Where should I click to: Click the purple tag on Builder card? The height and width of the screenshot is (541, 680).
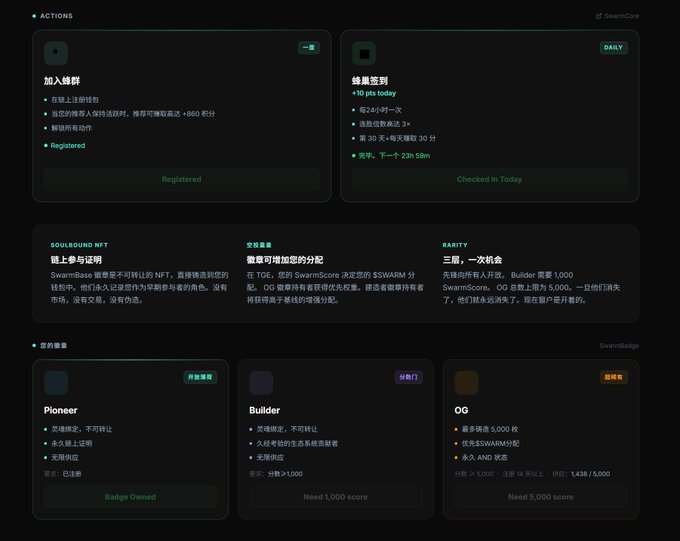[408, 377]
